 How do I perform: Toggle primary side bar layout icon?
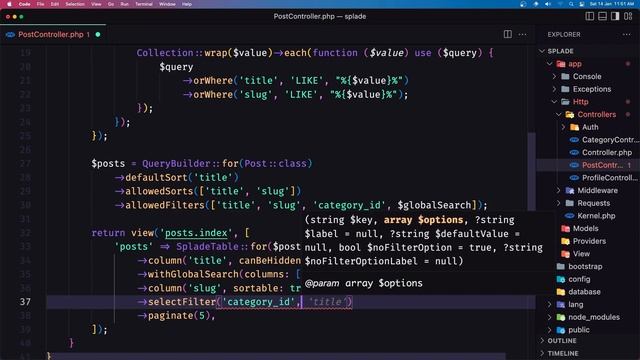(590, 16)
